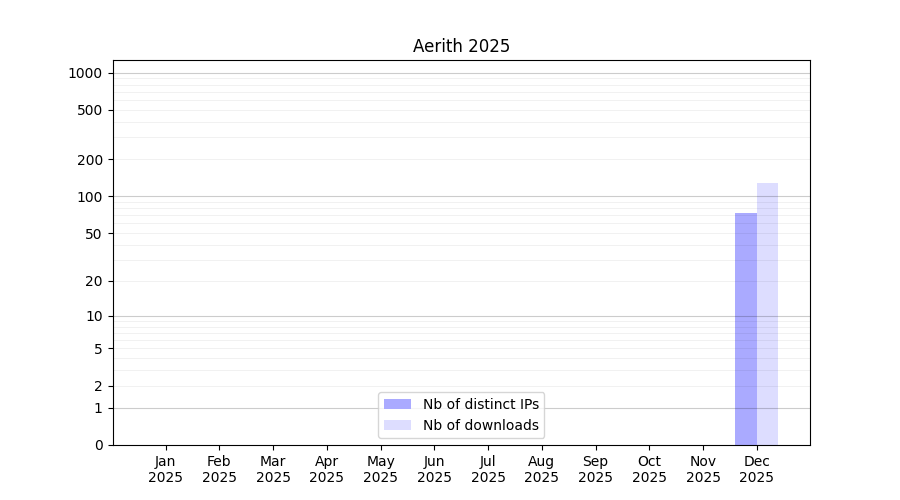Select the light blue downloads bar

(x=767, y=314)
